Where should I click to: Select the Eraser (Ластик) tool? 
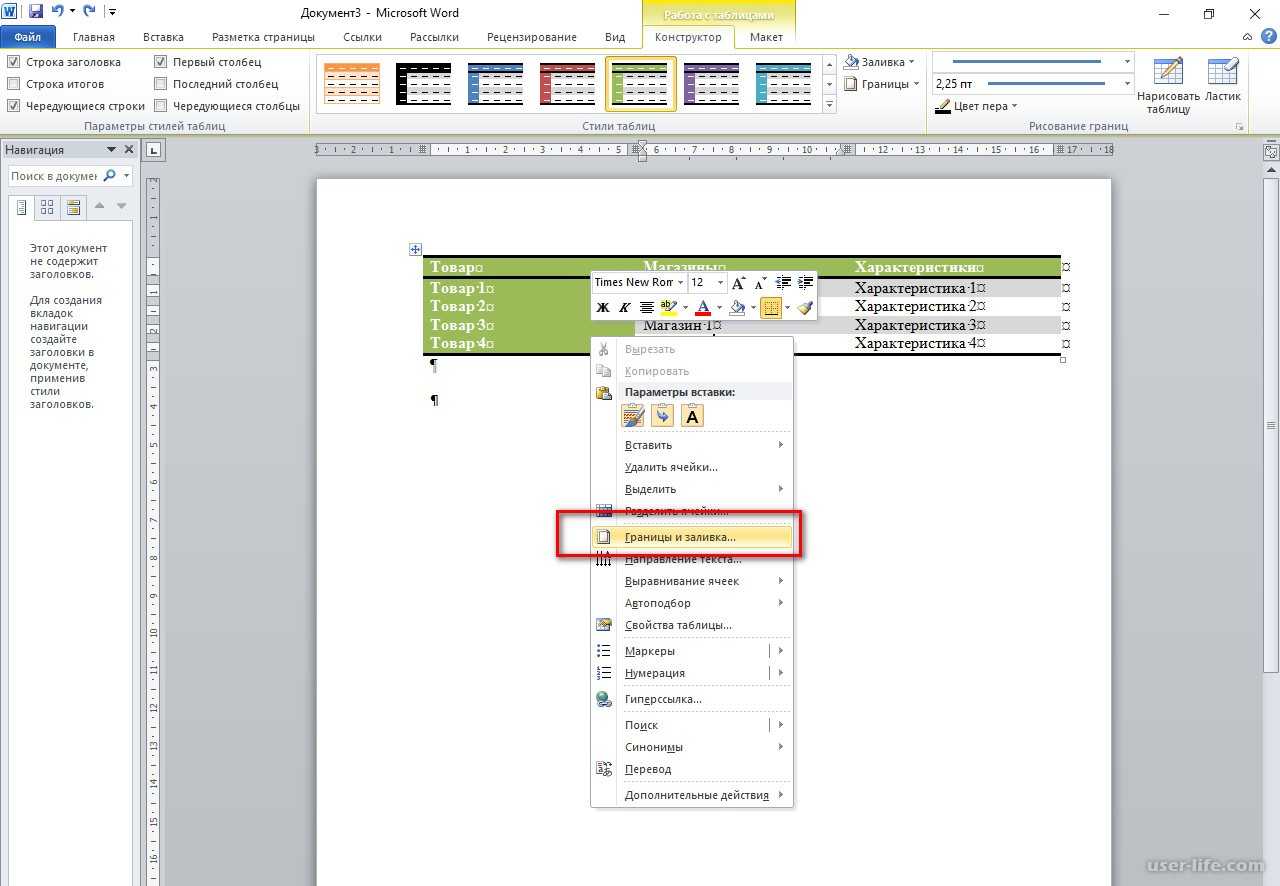[x=1222, y=81]
